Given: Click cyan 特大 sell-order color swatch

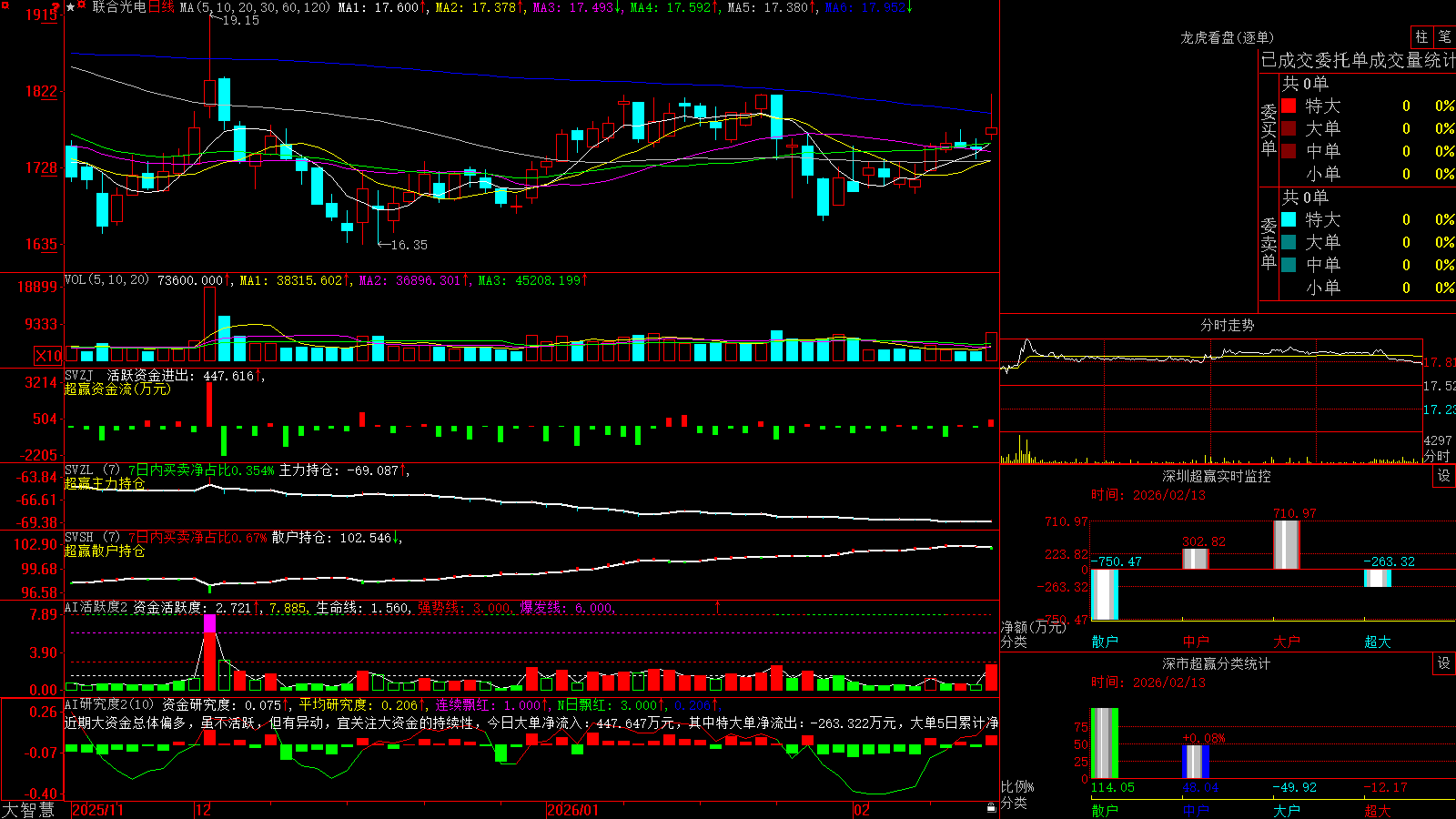Looking at the screenshot, I should tap(1289, 219).
